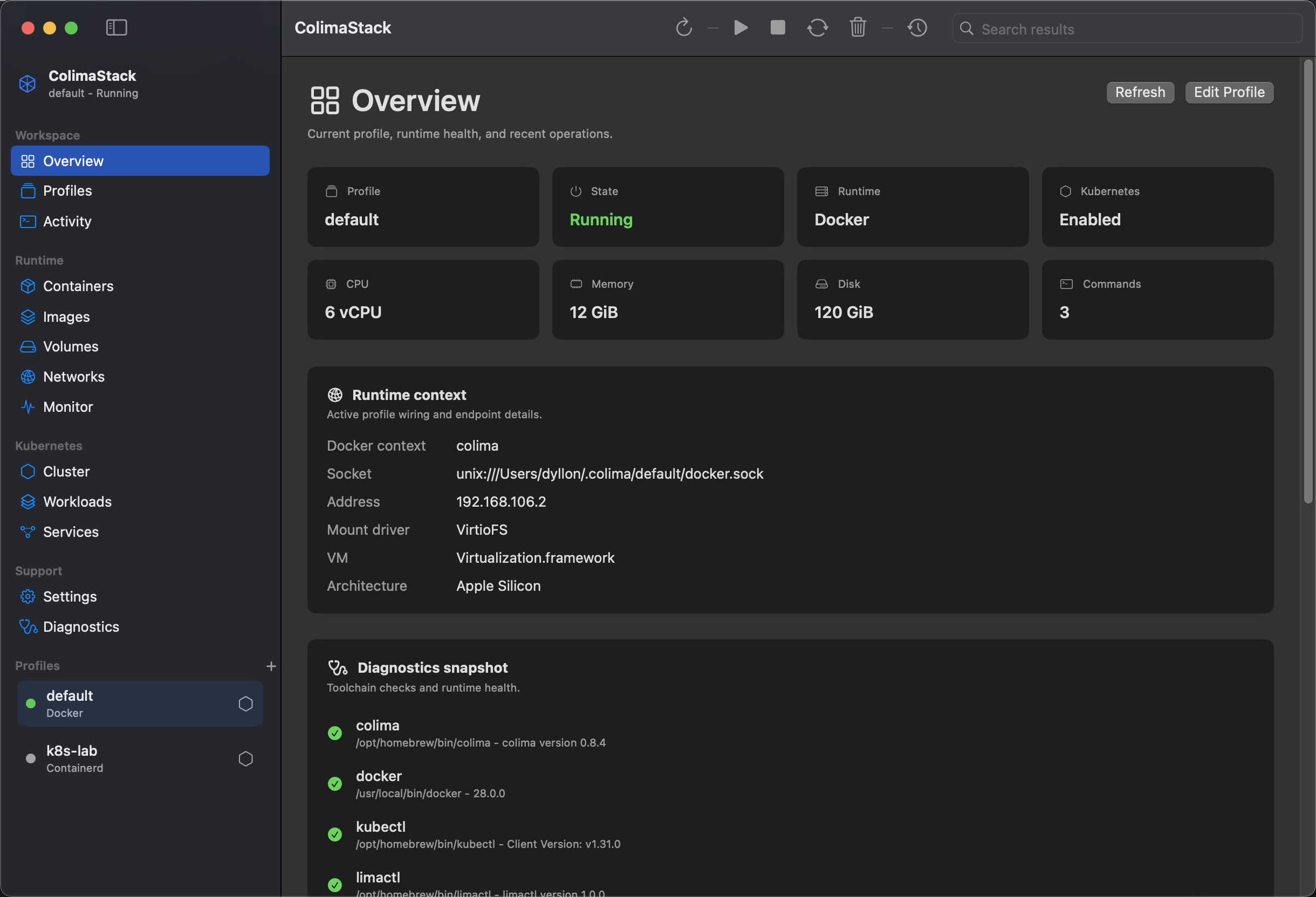1316x897 pixels.
Task: Click the VirtioFS mount driver value
Action: pyautogui.click(x=482, y=530)
